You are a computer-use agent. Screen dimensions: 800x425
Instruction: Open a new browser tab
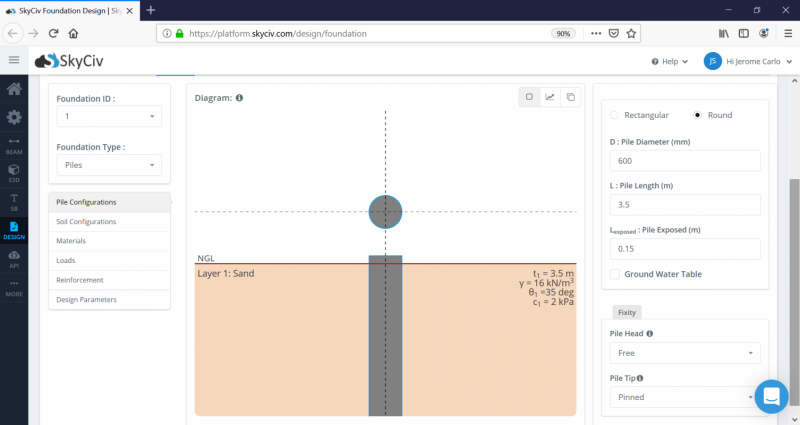[151, 10]
